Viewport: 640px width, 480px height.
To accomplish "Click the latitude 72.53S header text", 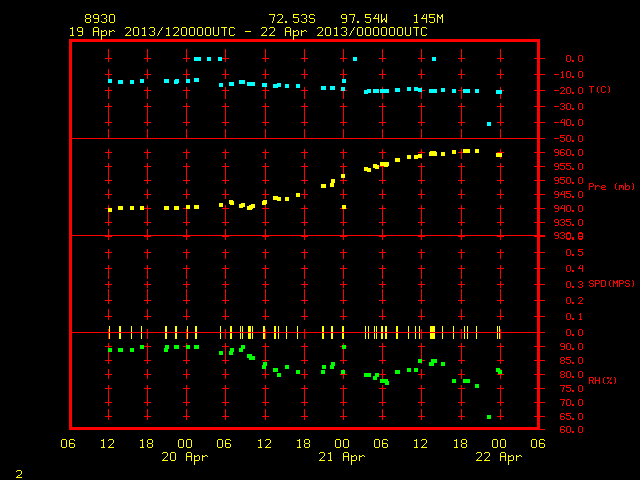I will coord(292,19).
